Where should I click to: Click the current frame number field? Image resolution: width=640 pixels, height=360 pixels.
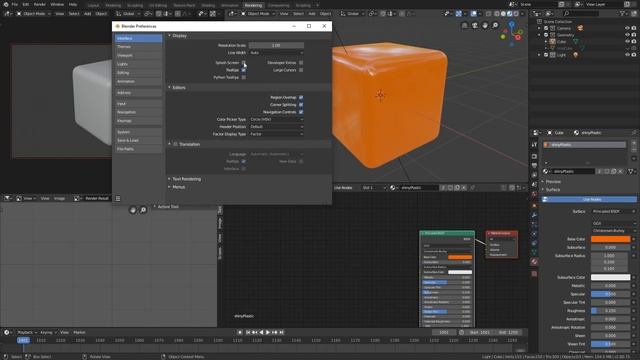coord(444,333)
